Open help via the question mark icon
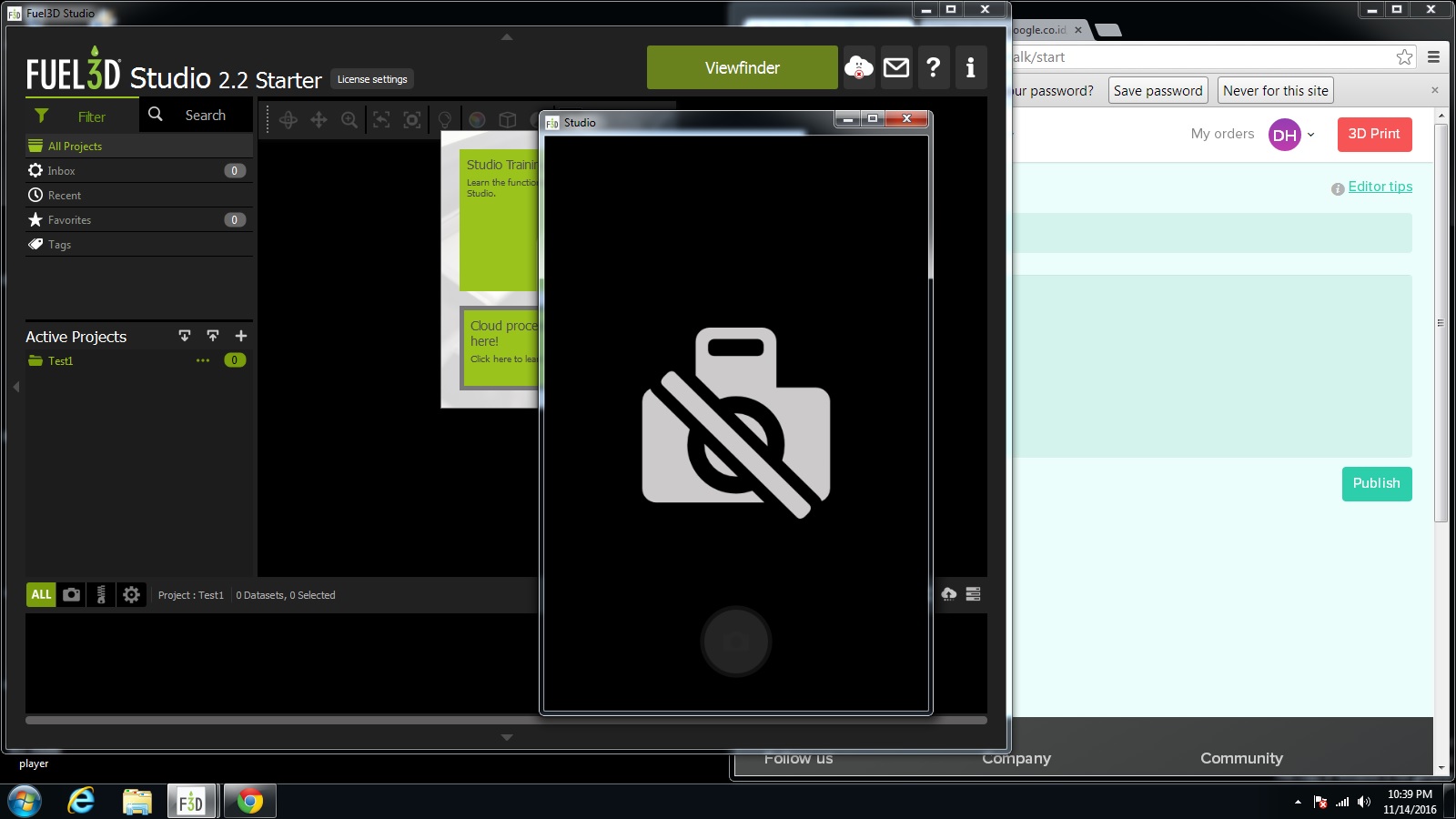 tap(933, 67)
